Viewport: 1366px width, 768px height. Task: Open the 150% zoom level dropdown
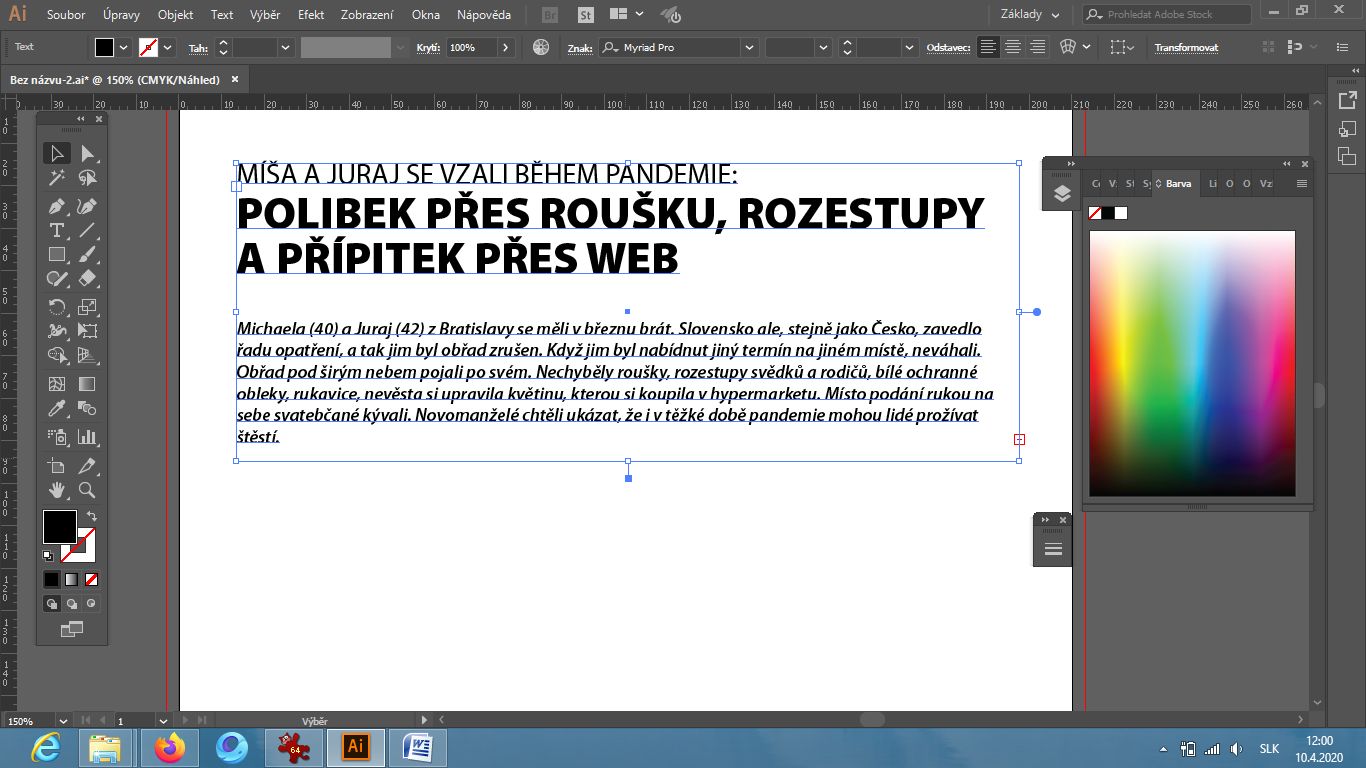point(63,721)
